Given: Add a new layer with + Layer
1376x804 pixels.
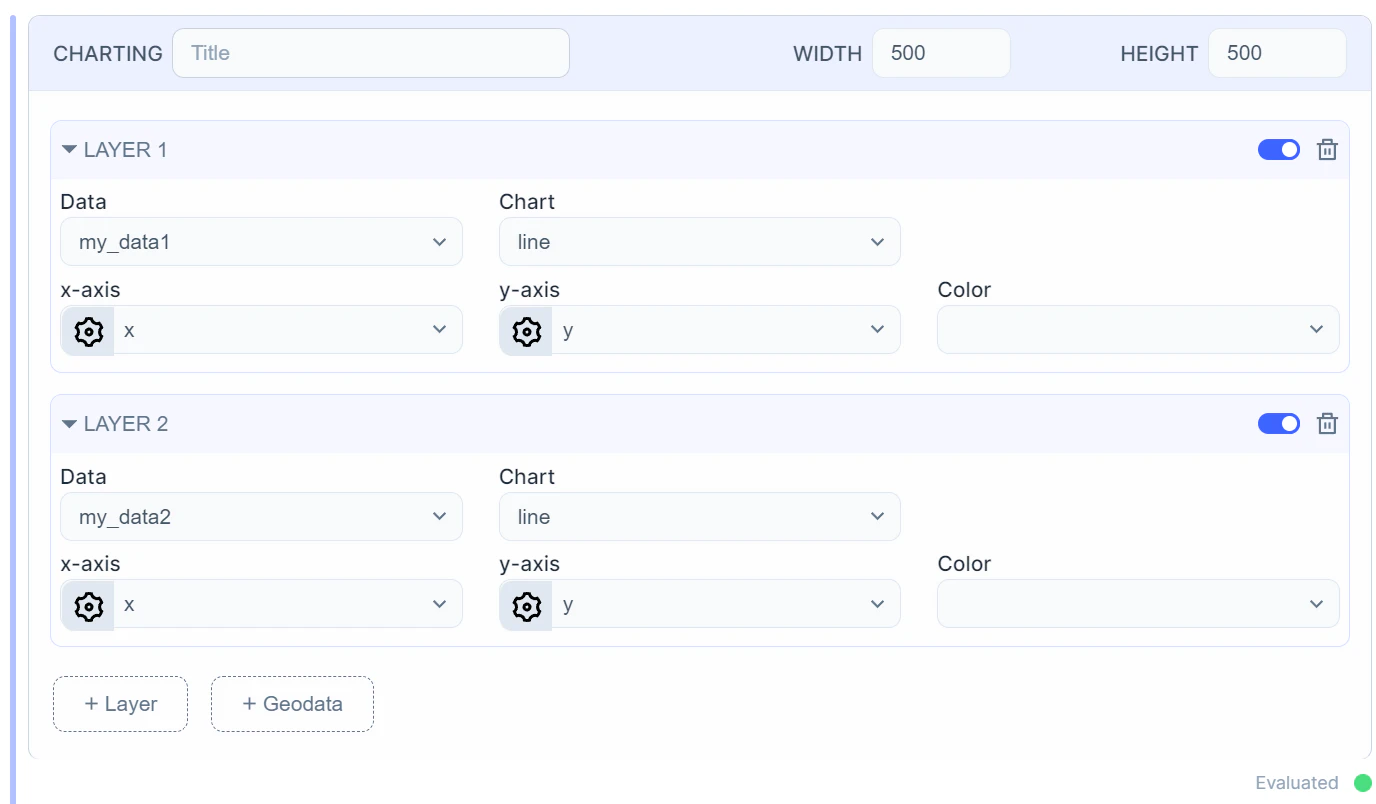Looking at the screenshot, I should point(120,704).
